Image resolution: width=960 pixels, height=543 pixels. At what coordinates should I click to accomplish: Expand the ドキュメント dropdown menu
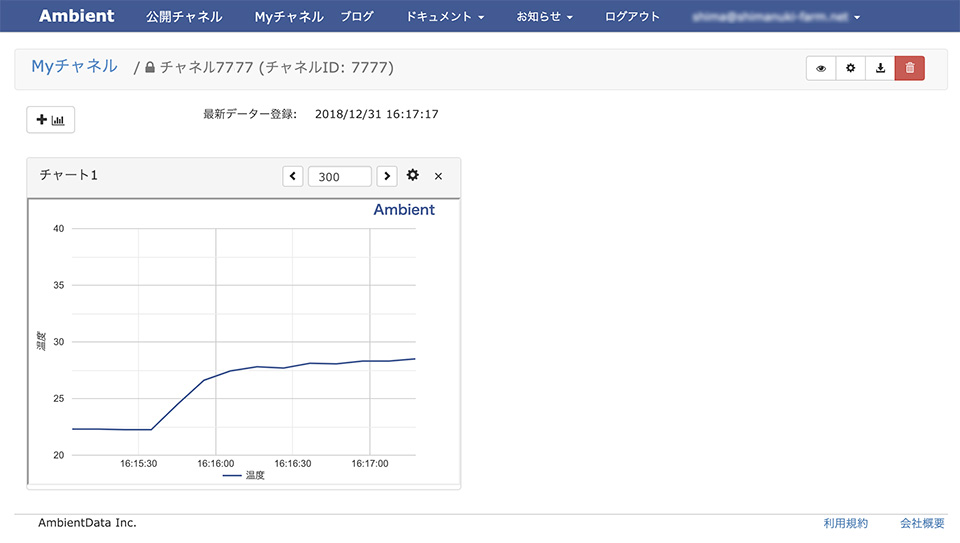tap(445, 16)
